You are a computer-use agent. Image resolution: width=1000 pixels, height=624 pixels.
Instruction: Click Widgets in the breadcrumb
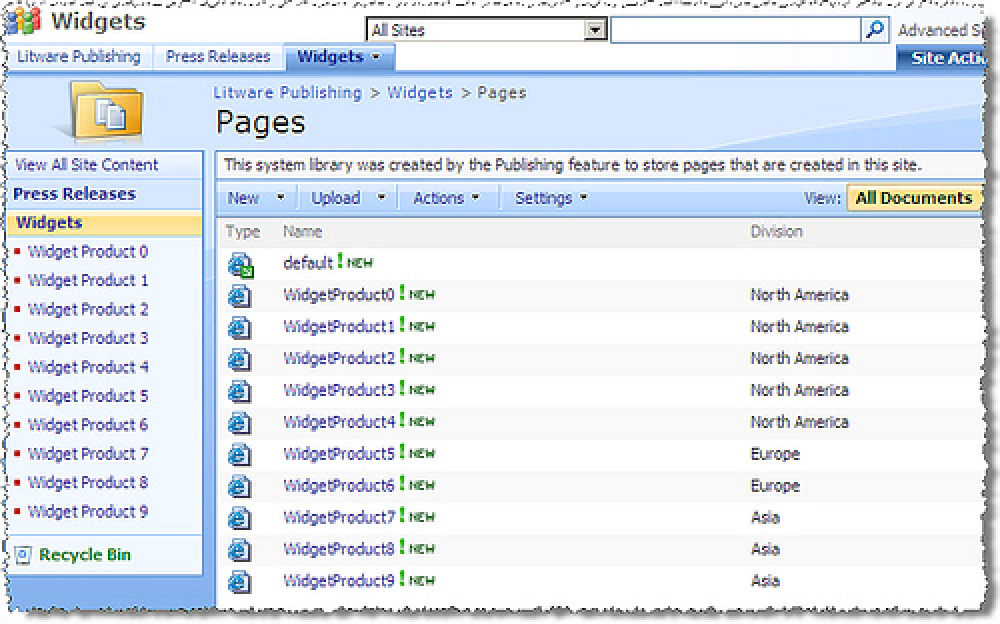420,93
